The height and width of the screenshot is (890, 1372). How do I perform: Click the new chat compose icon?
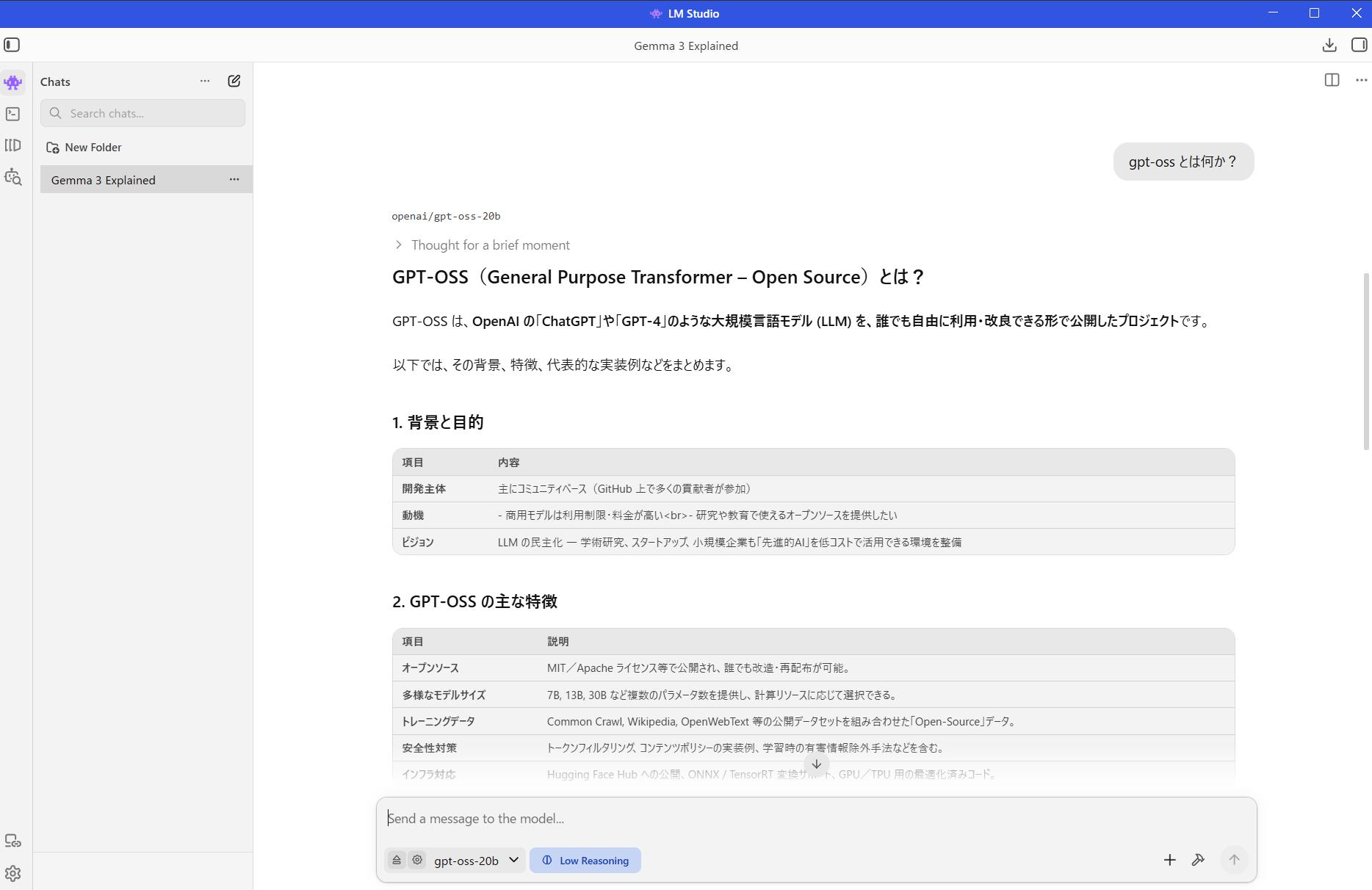click(x=234, y=82)
